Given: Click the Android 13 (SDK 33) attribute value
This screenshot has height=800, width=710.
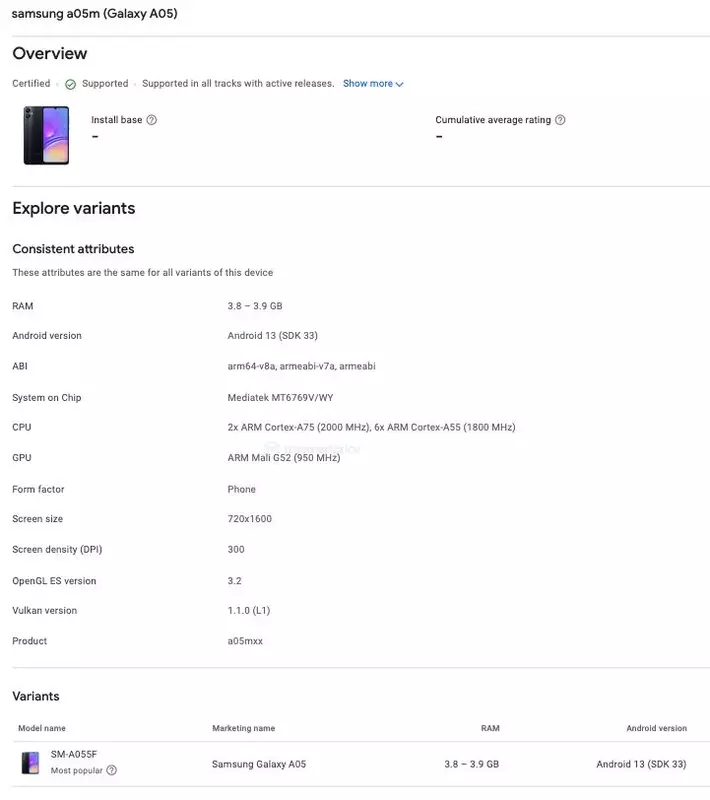Looking at the screenshot, I should [272, 335].
